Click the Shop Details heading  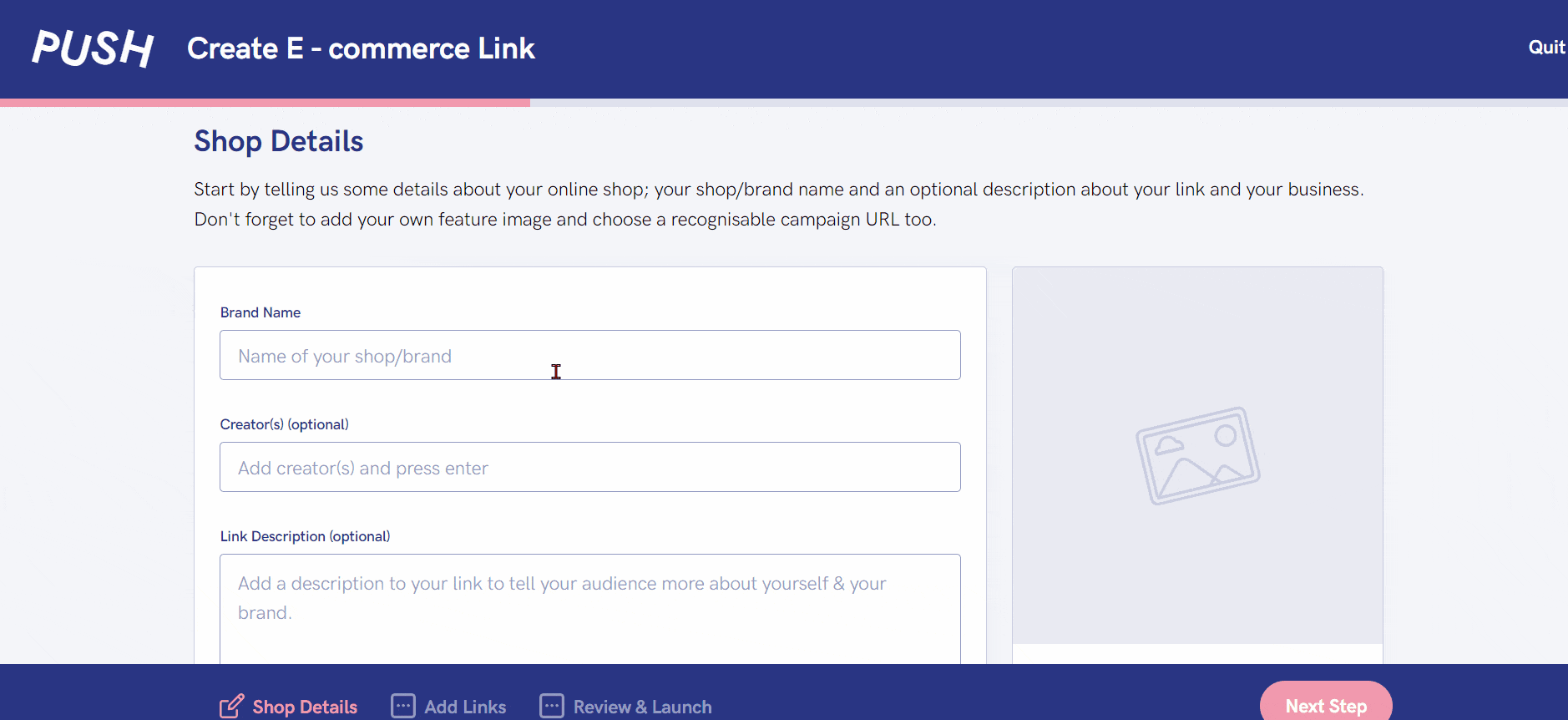pyautogui.click(x=279, y=141)
